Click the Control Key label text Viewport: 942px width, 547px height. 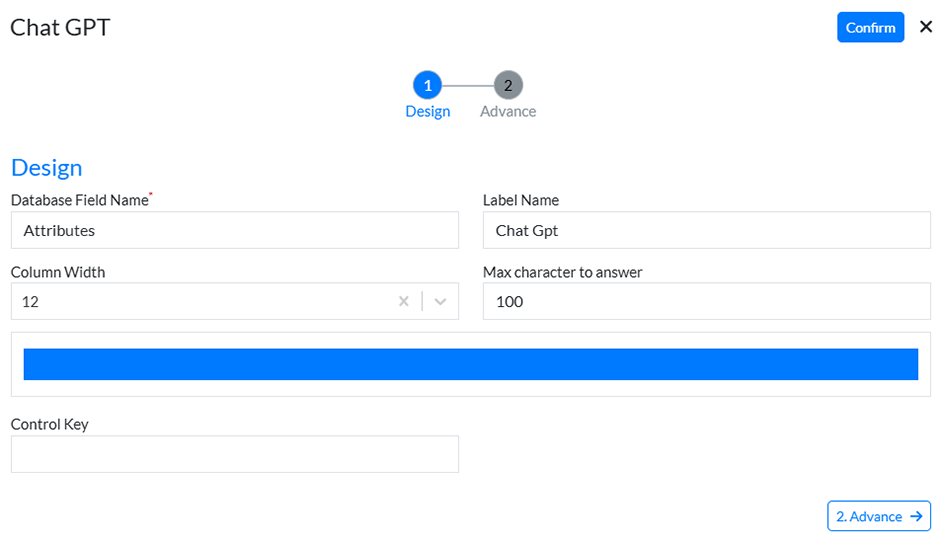click(x=50, y=424)
